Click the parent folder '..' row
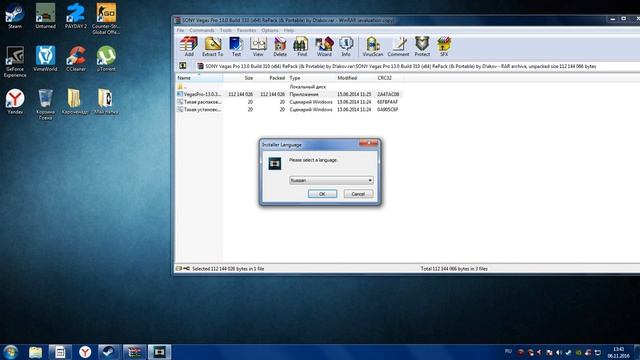Viewport: 640px width, 360px height. [x=288, y=87]
